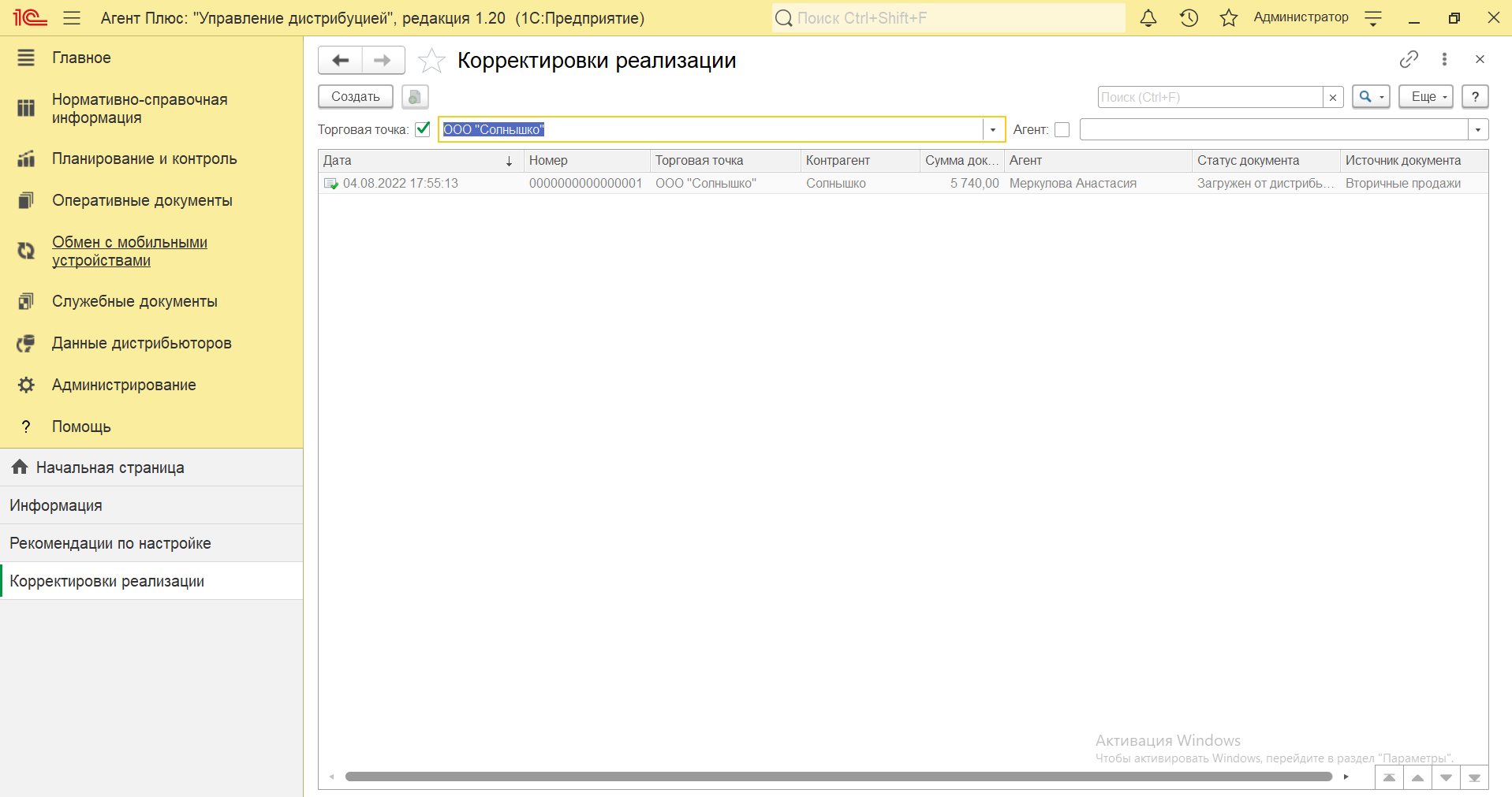Click the horizontal scrollbar right arrow

pos(1346,777)
